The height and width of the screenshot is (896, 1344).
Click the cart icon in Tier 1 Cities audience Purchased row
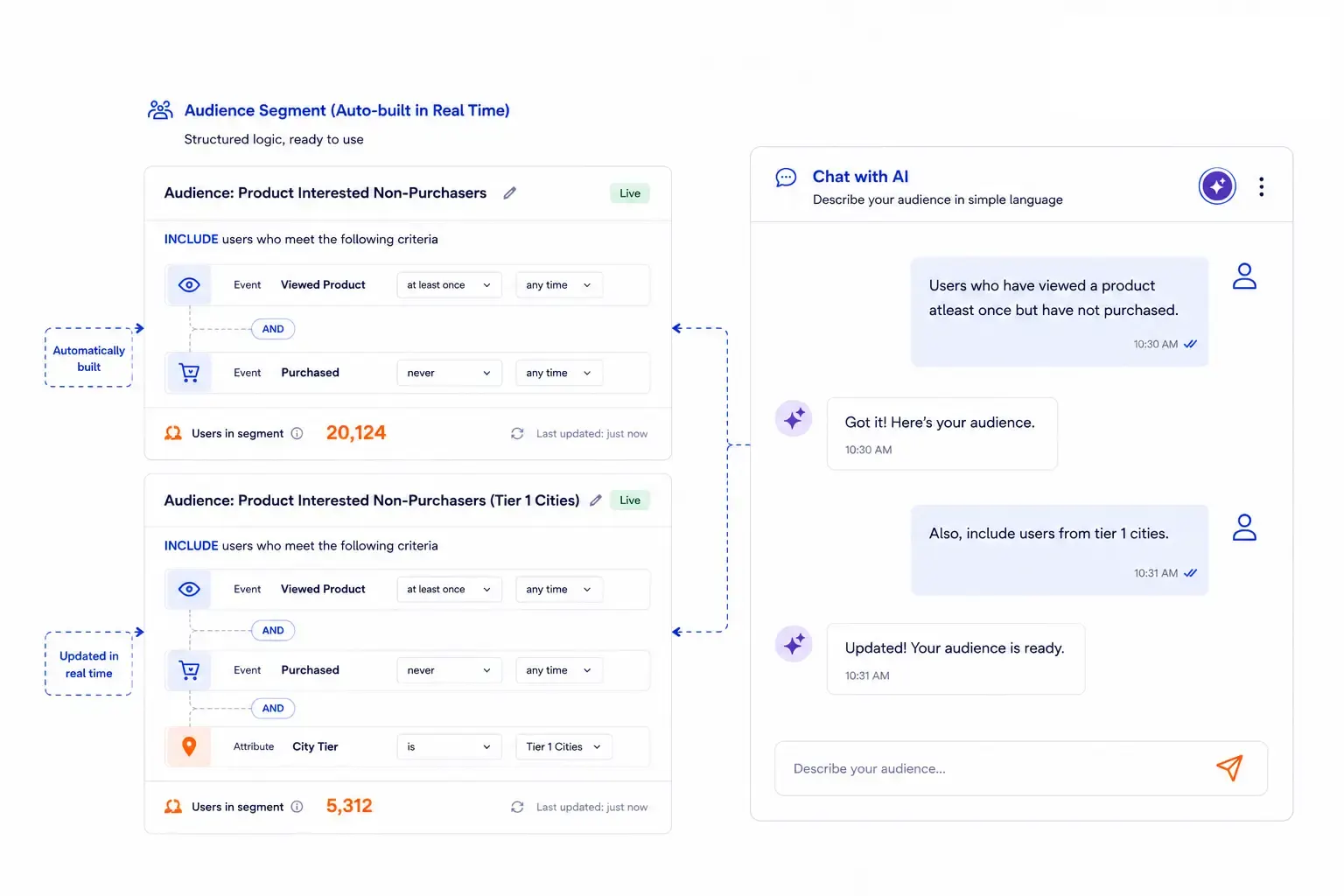tap(189, 670)
